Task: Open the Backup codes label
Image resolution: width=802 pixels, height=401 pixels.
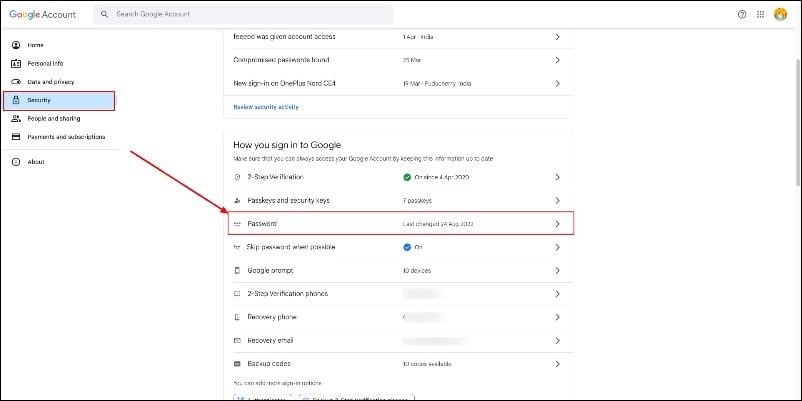Action: click(269, 364)
